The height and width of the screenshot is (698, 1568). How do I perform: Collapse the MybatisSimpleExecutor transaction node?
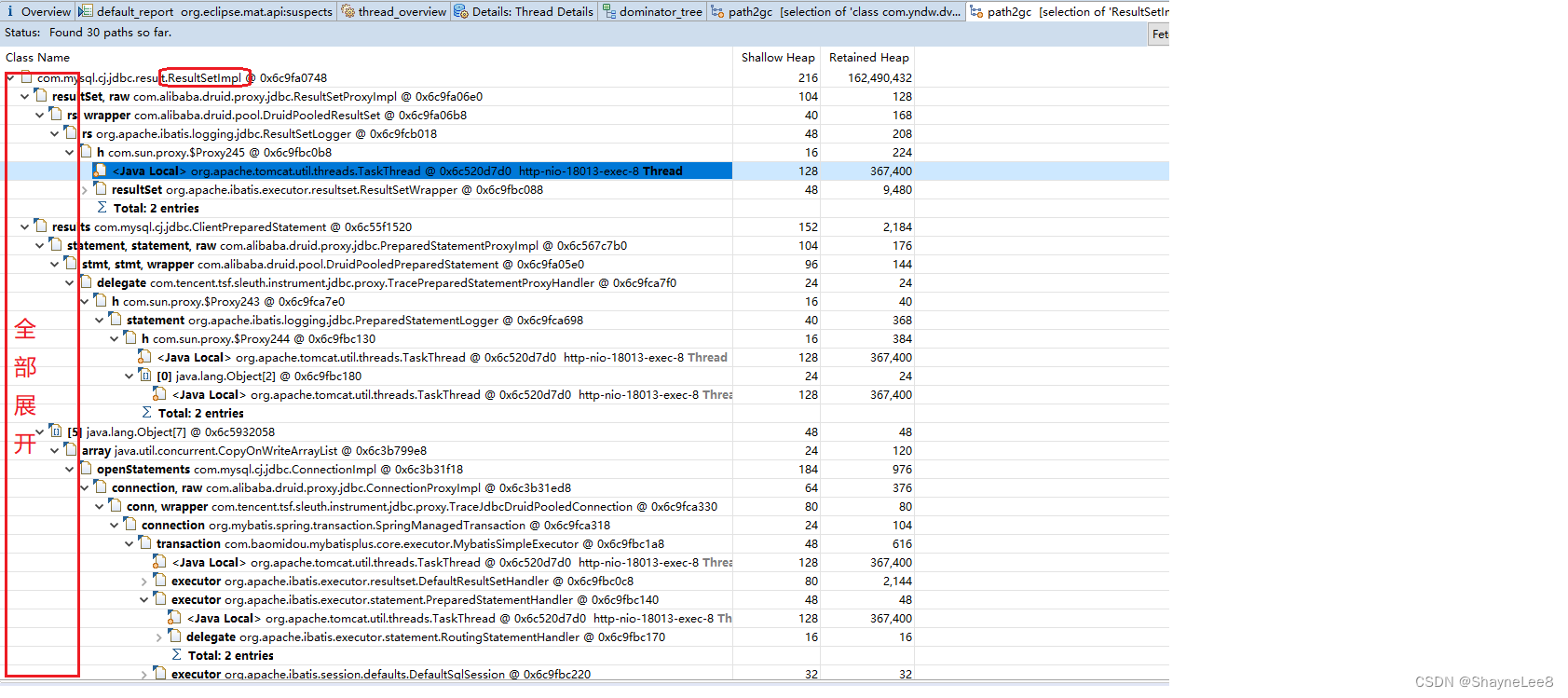click(130, 543)
